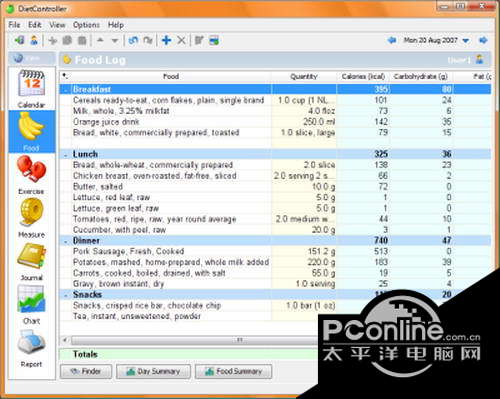Click the 151.2 g quantity cell
500x399 pixels.
tap(304, 251)
